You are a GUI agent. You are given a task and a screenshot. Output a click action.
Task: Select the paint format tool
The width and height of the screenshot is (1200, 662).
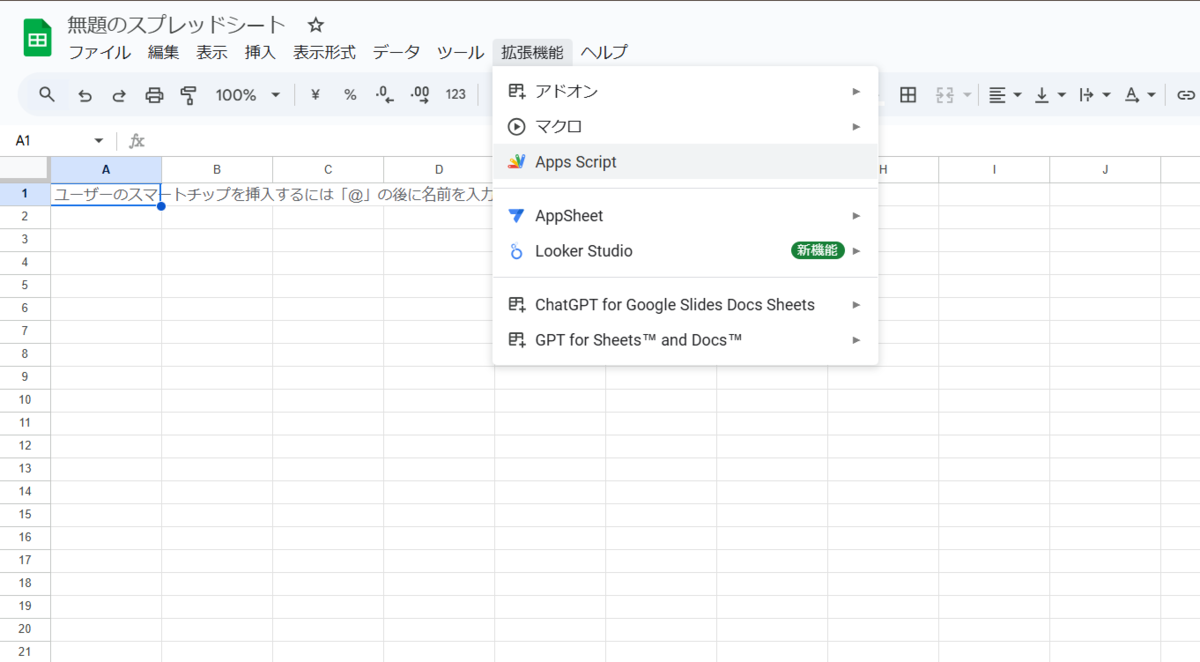(188, 95)
